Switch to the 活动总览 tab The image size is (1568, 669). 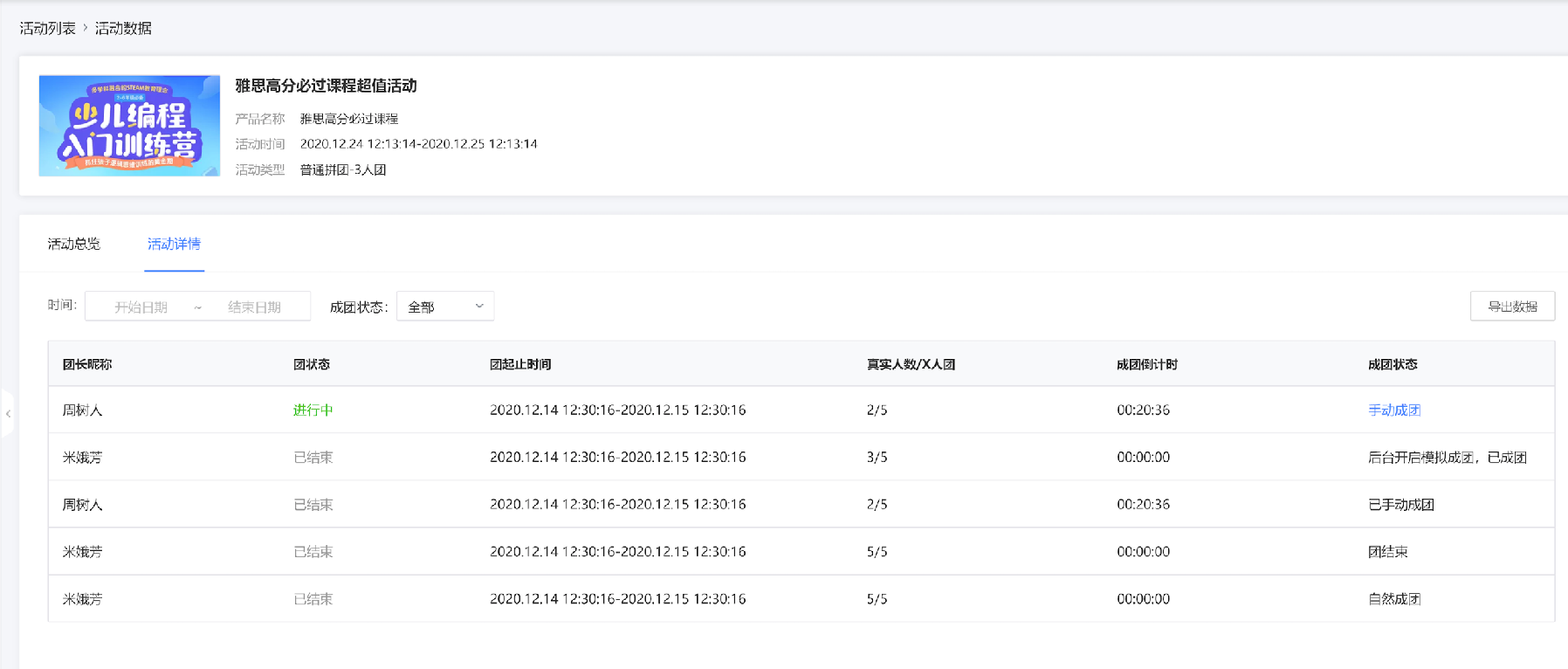(74, 244)
